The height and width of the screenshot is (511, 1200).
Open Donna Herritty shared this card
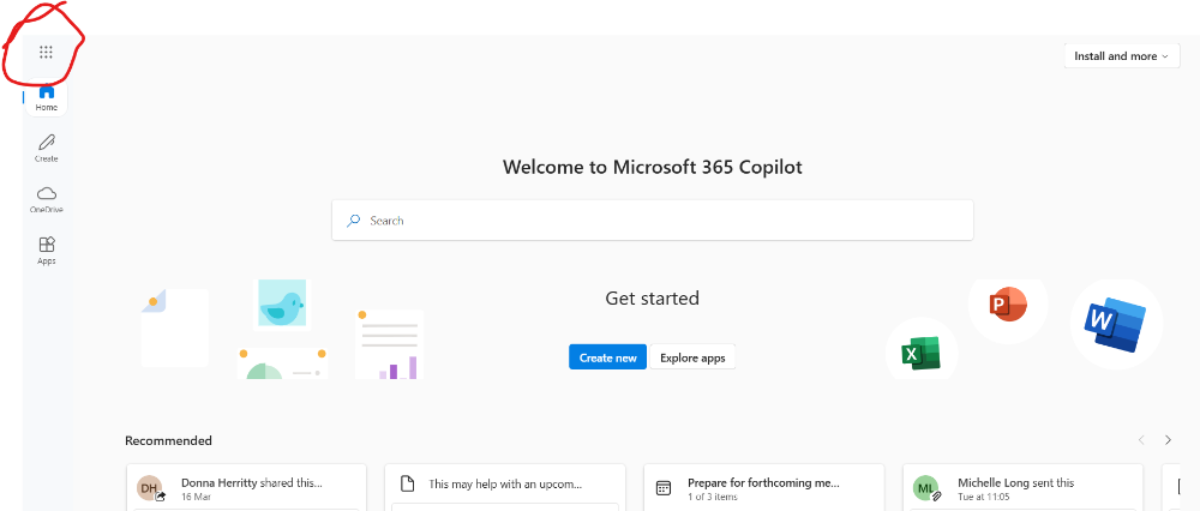point(247,487)
